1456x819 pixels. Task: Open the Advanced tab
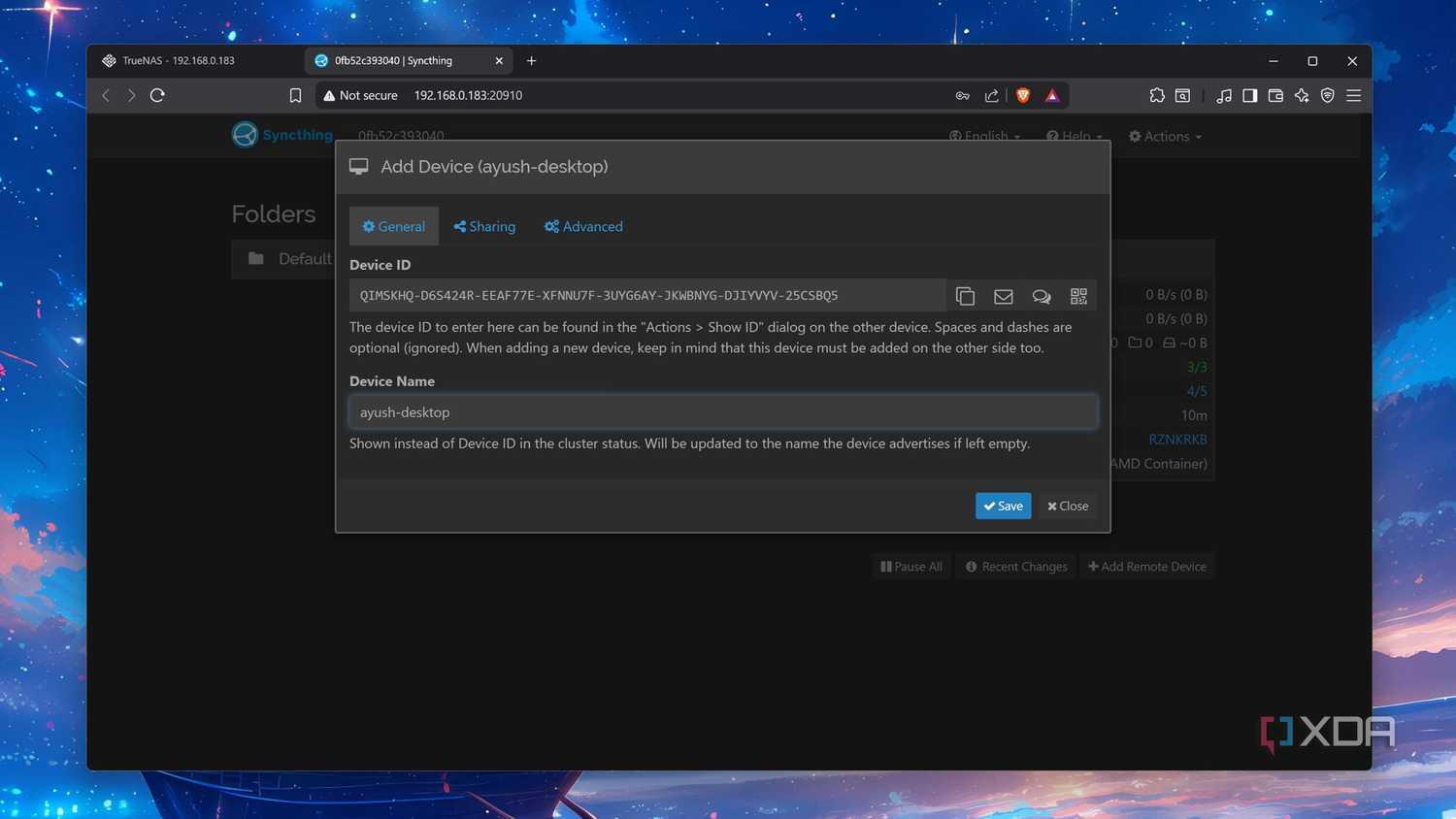pos(583,226)
